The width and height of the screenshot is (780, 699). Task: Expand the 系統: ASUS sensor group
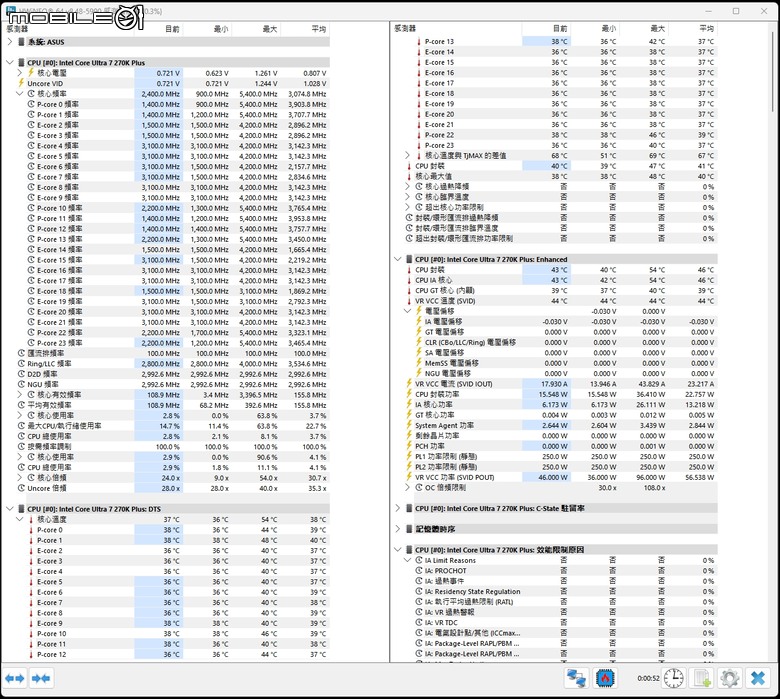point(9,42)
